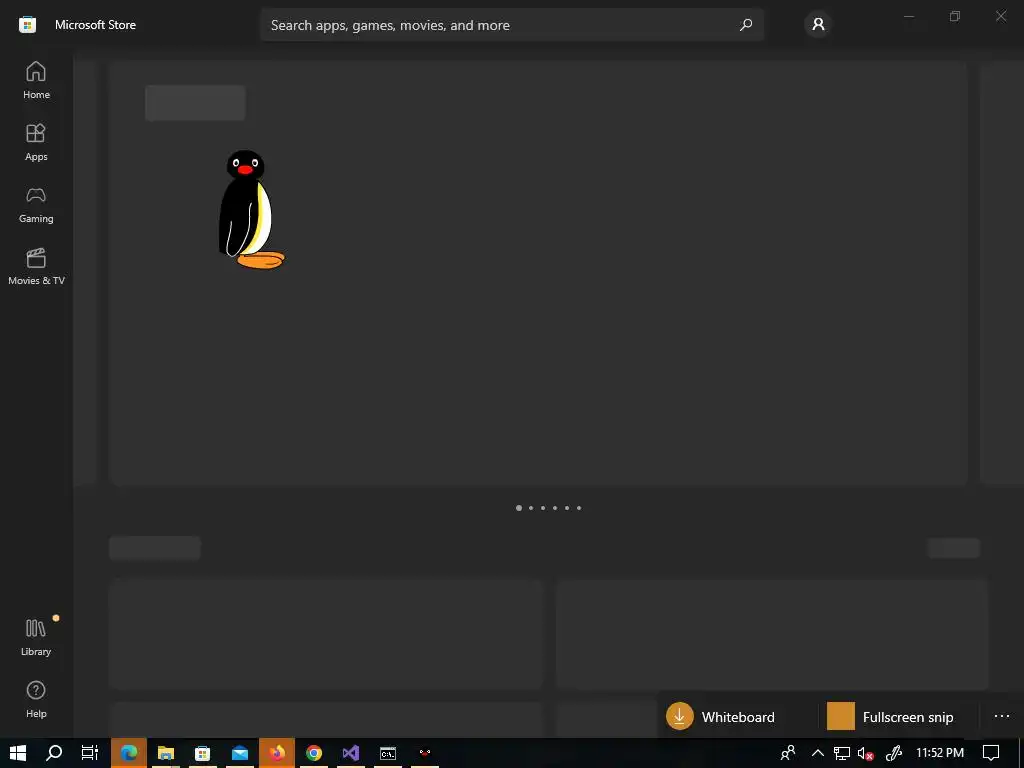
Task: Select the fifth carousel page dot
Action: click(567, 507)
